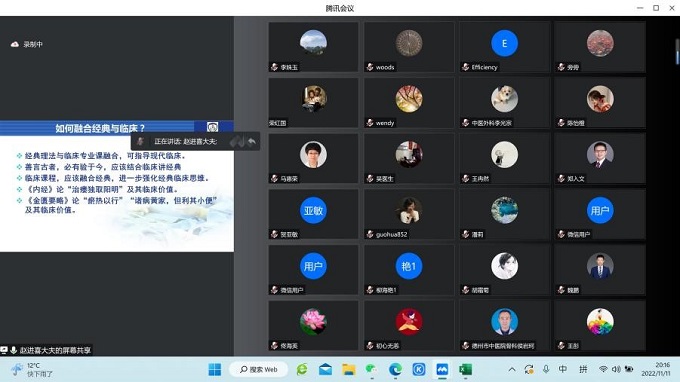Click the reply arrow on speaking bar
Screen dimensions: 680x382
[x=252, y=141]
